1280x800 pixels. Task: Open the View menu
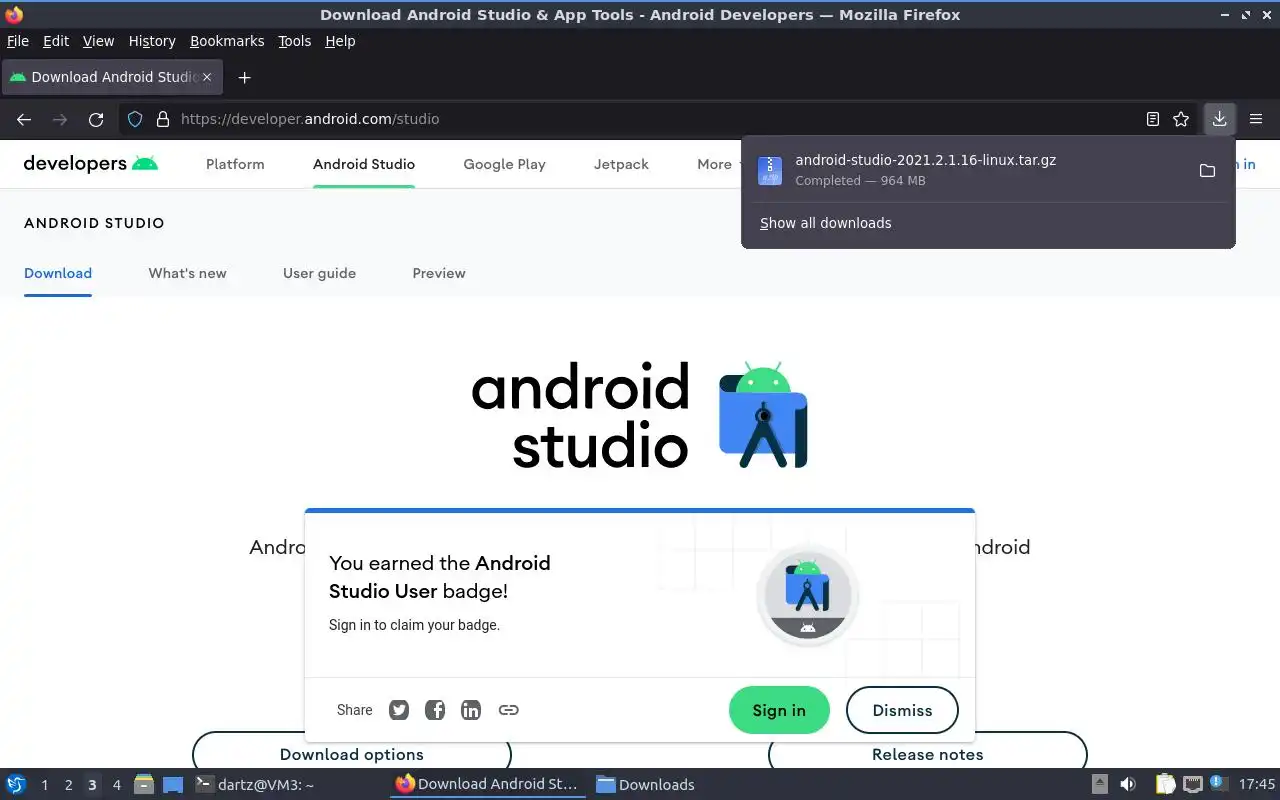(98, 41)
